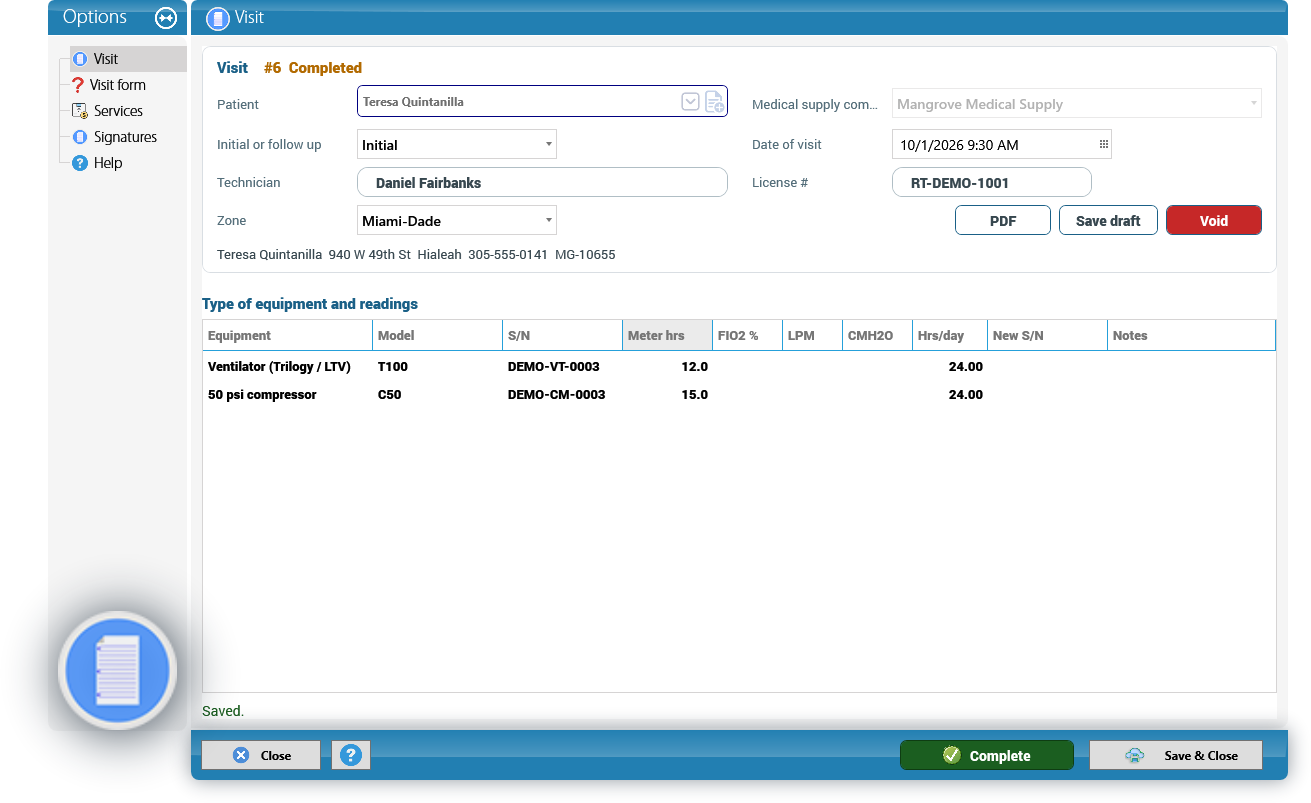The height and width of the screenshot is (803, 1311).
Task: Click the Saved. status message
Action: tap(223, 711)
